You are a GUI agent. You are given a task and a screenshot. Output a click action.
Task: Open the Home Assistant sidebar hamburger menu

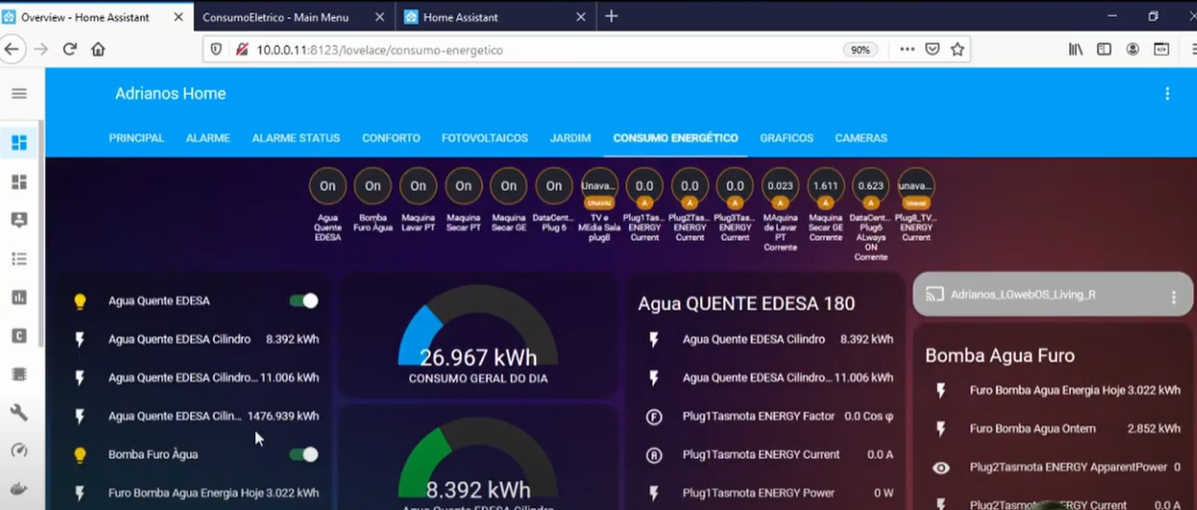coord(19,94)
